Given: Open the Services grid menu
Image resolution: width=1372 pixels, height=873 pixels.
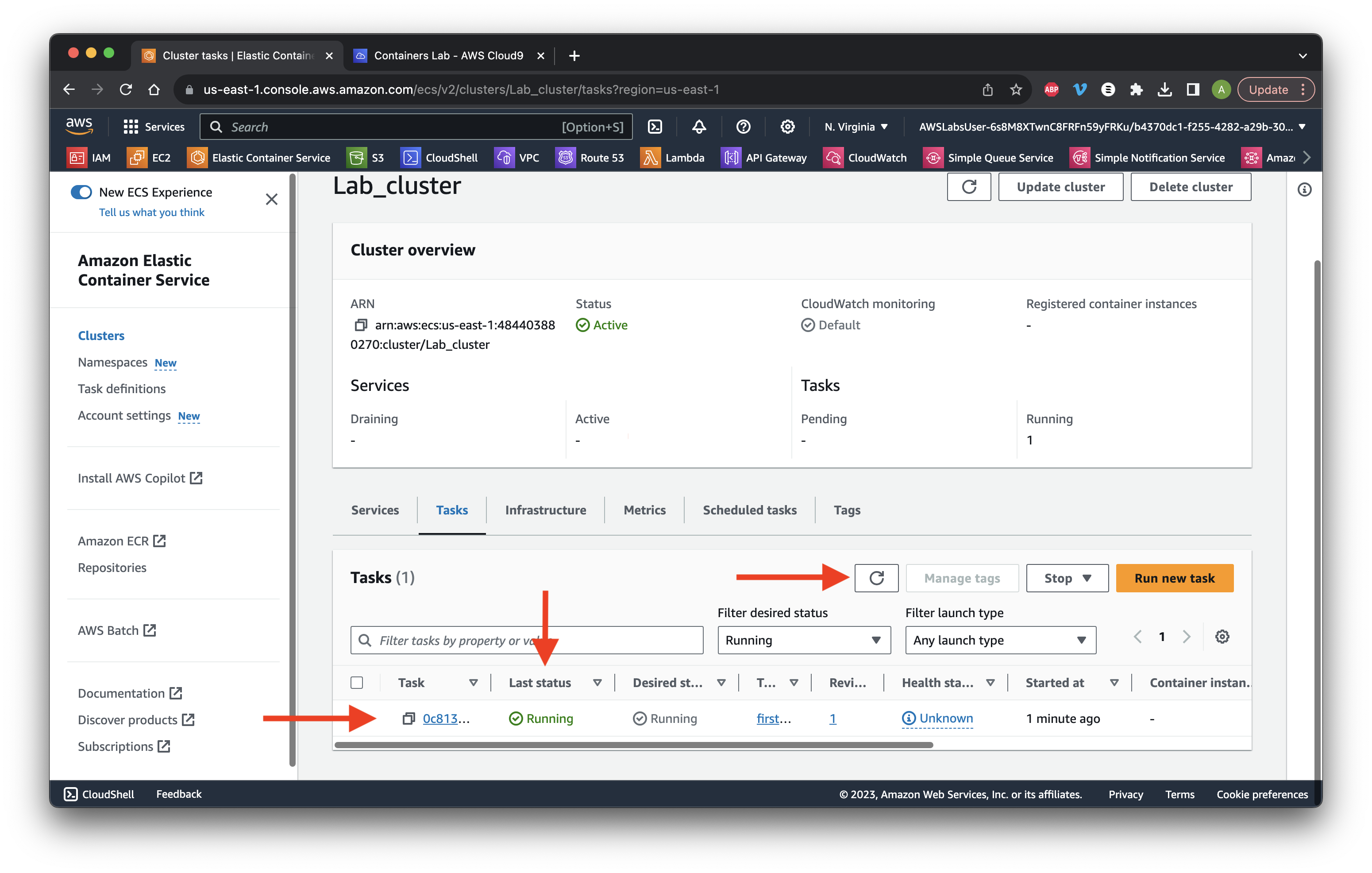Looking at the screenshot, I should coord(154,127).
